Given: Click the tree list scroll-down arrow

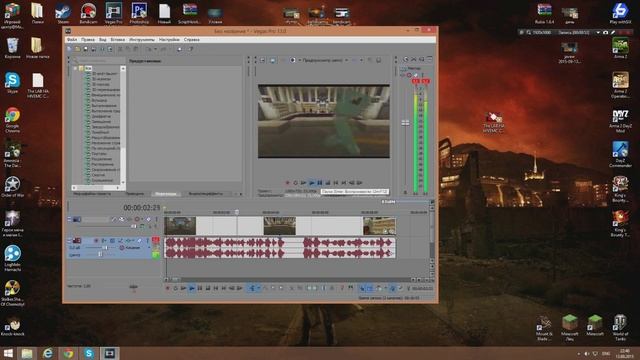Looking at the screenshot, I should tap(123, 182).
